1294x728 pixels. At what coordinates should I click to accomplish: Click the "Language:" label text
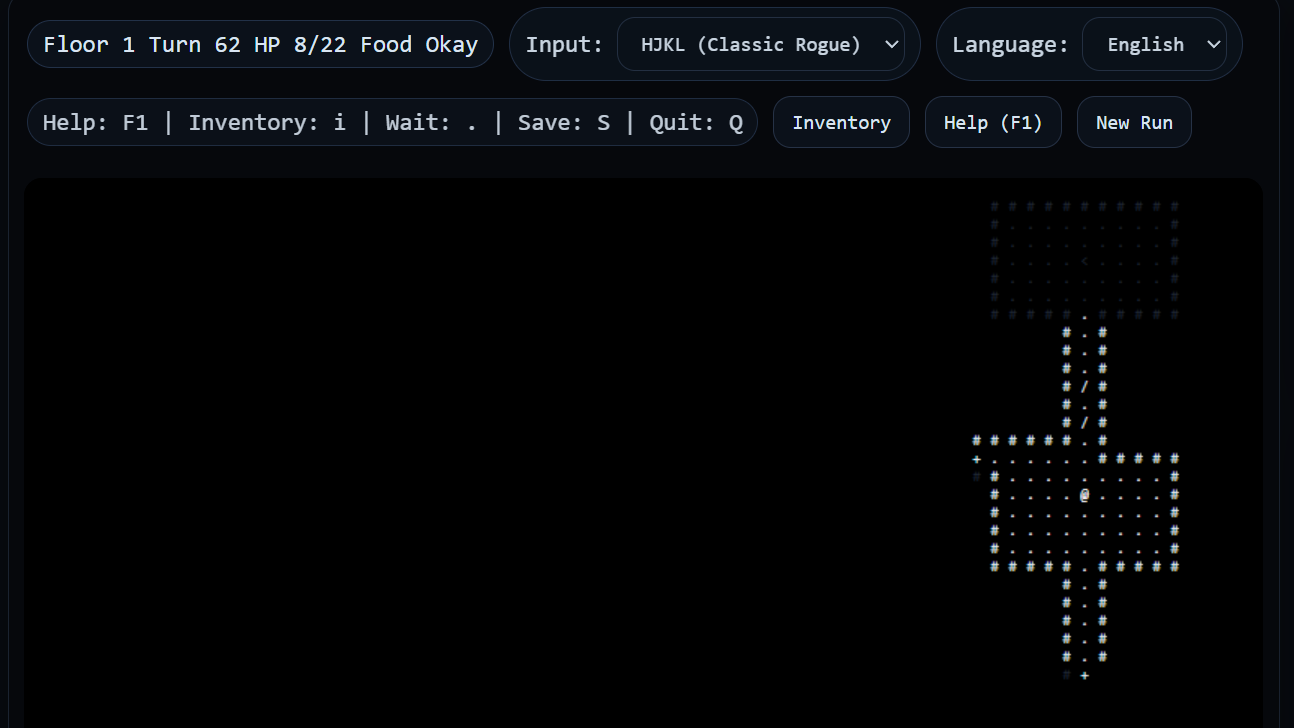point(1009,45)
